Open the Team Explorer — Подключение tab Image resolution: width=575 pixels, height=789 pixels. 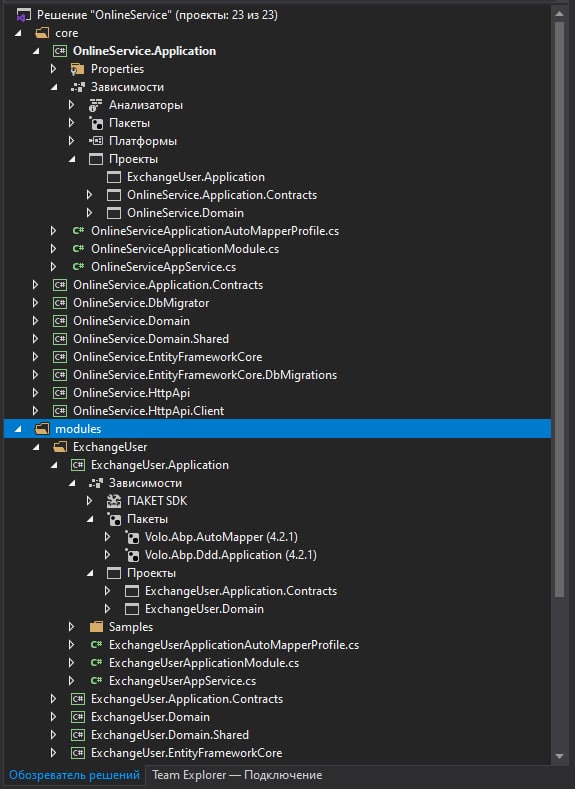[237, 775]
